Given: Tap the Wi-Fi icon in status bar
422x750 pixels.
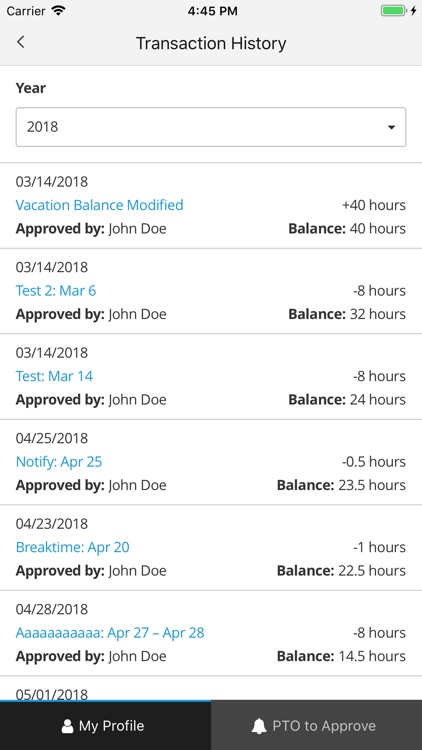Looking at the screenshot, I should click(58, 11).
